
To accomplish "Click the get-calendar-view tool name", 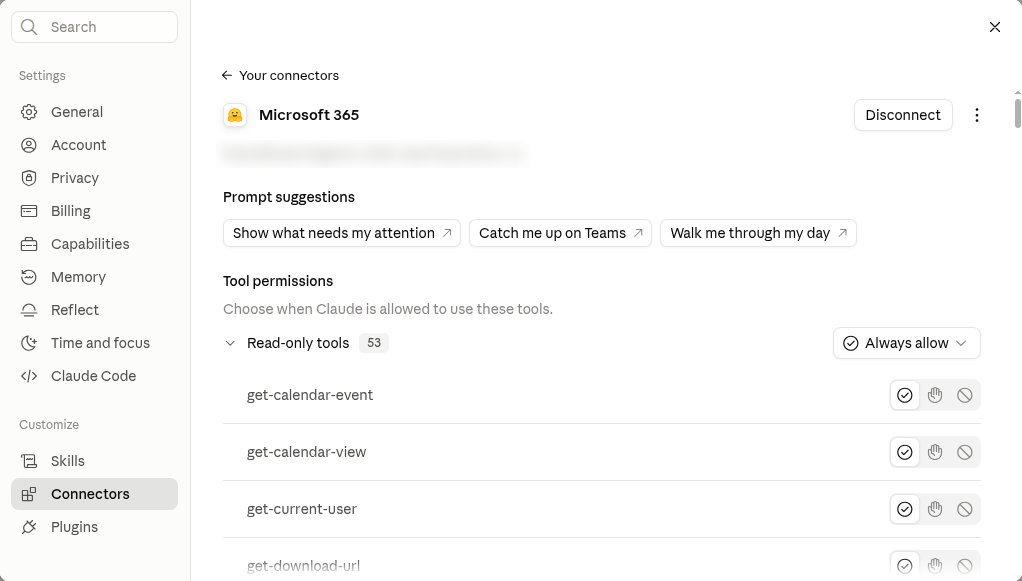I will [306, 453].
